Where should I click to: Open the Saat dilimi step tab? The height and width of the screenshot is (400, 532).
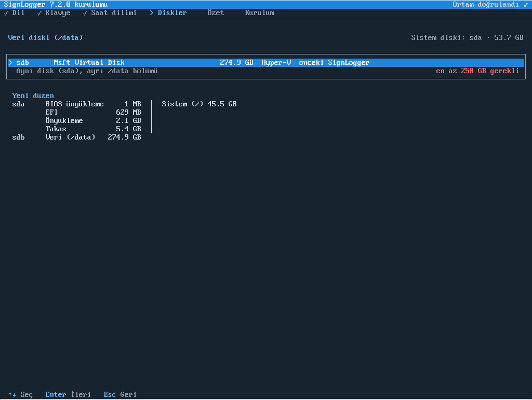[110, 13]
